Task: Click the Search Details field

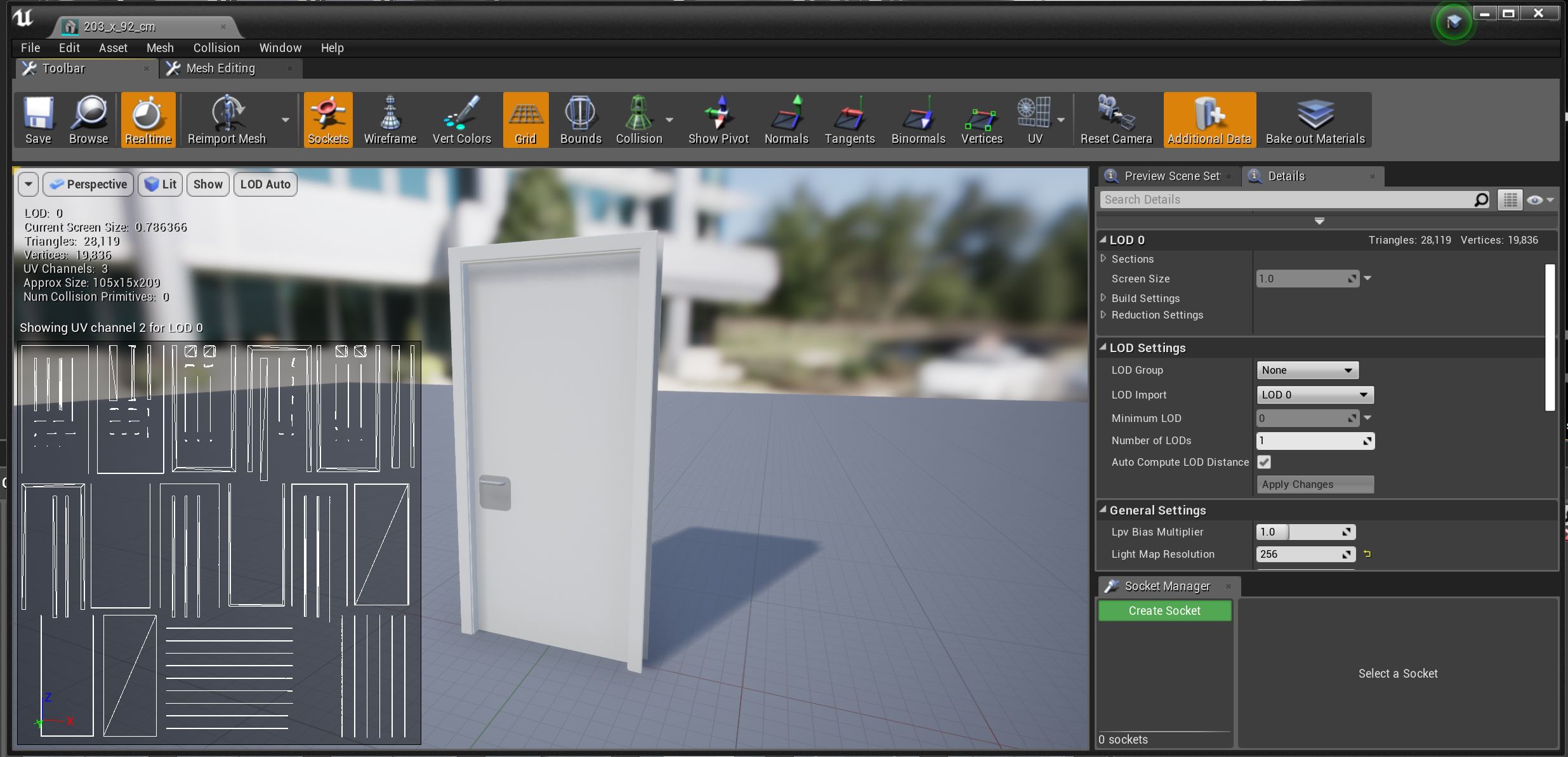Action: 1295,200
